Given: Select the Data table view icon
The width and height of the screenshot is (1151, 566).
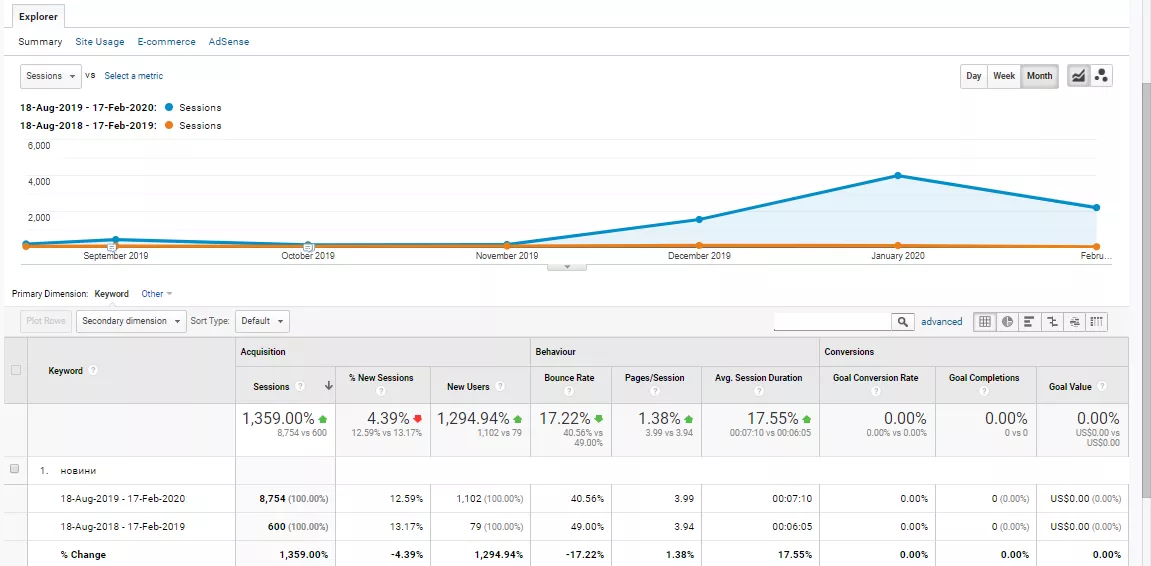Looking at the screenshot, I should pos(985,321).
